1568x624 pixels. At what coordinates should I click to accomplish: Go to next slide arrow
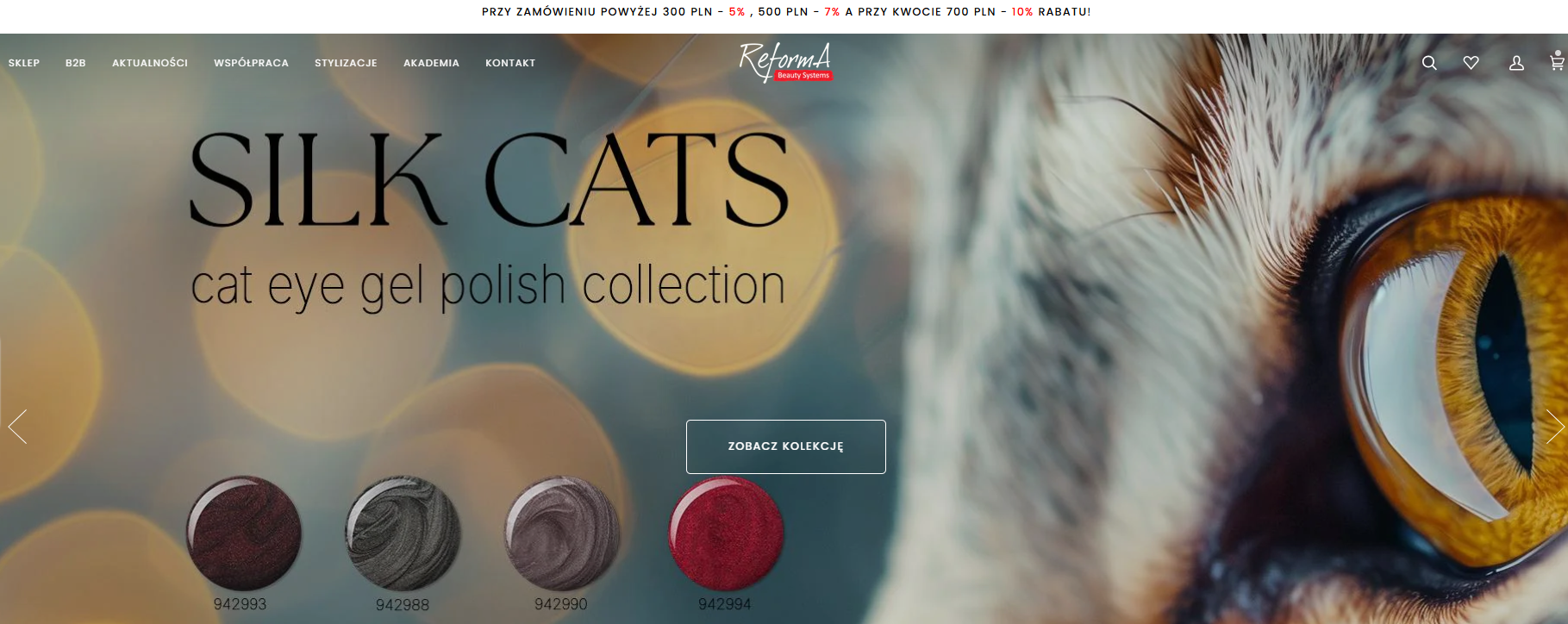[x=1554, y=427]
